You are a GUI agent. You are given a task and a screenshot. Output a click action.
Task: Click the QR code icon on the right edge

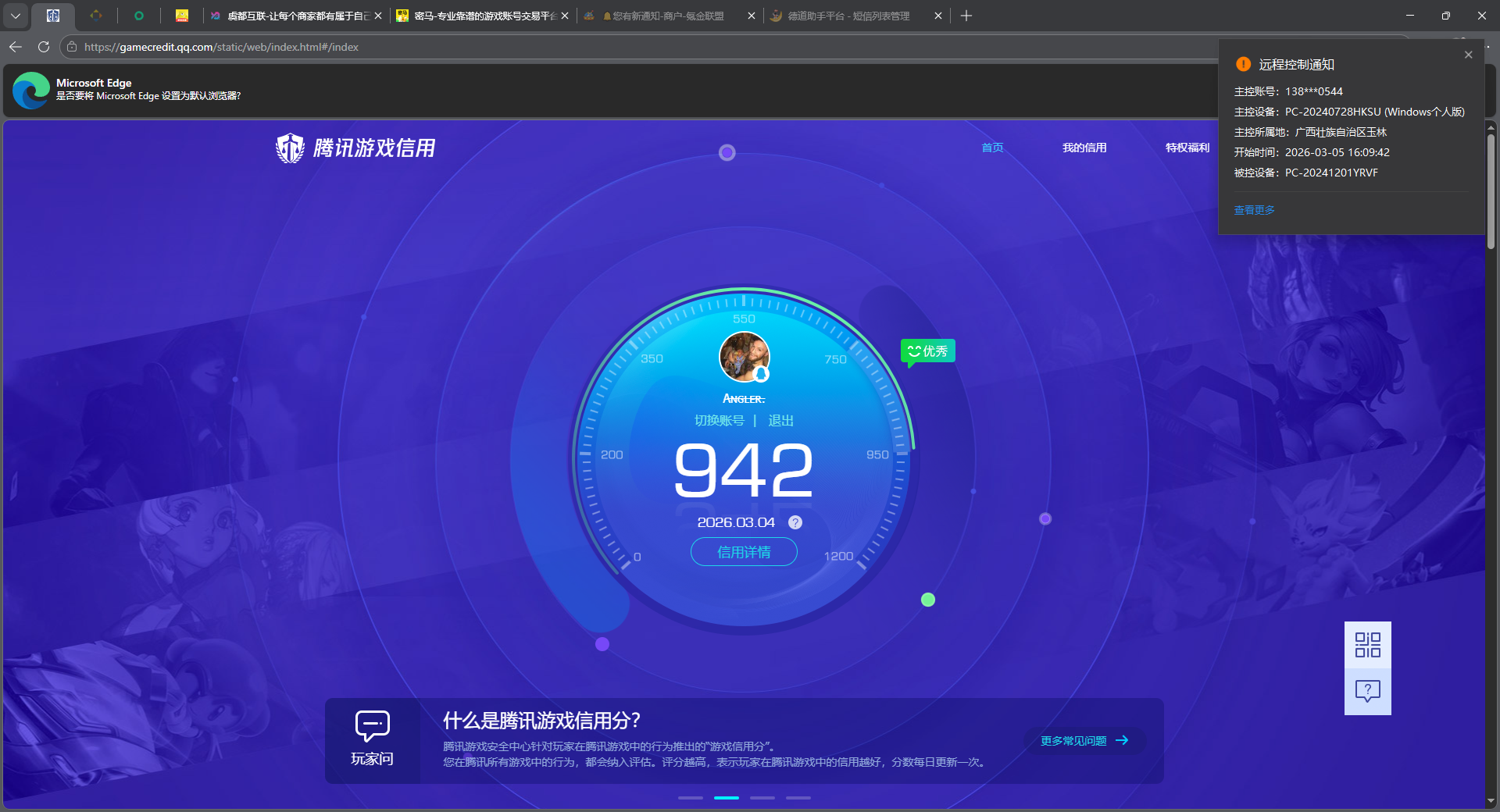[1367, 645]
